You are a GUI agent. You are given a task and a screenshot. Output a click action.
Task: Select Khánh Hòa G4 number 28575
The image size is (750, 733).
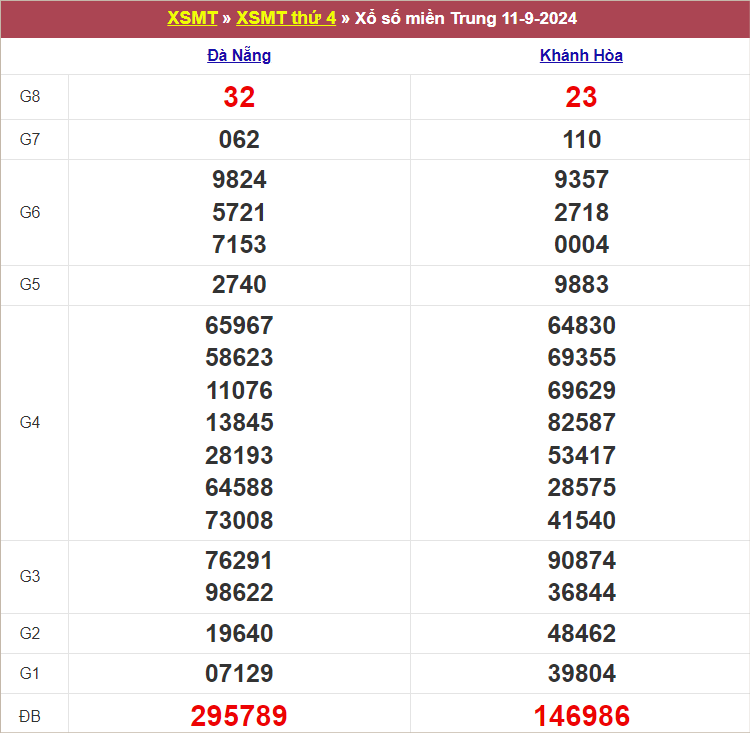click(581, 488)
